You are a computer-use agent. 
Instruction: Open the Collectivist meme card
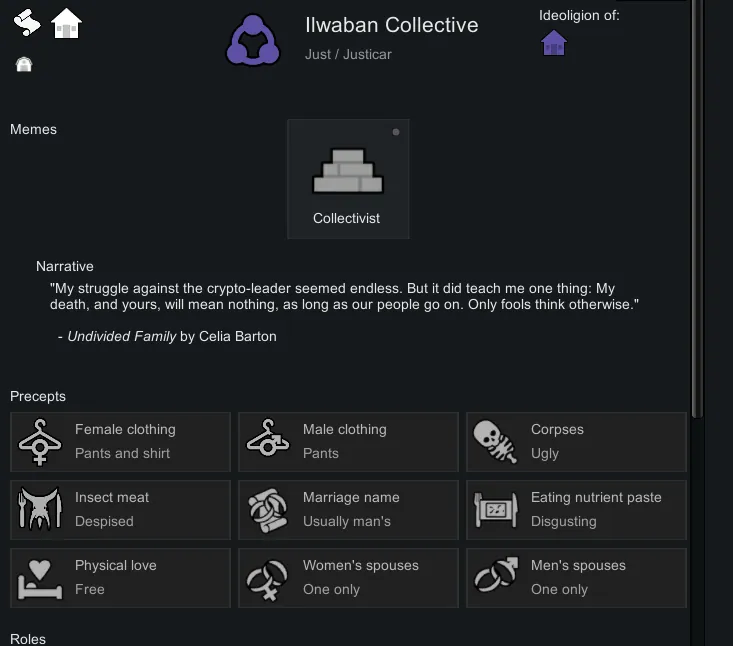[347, 179]
